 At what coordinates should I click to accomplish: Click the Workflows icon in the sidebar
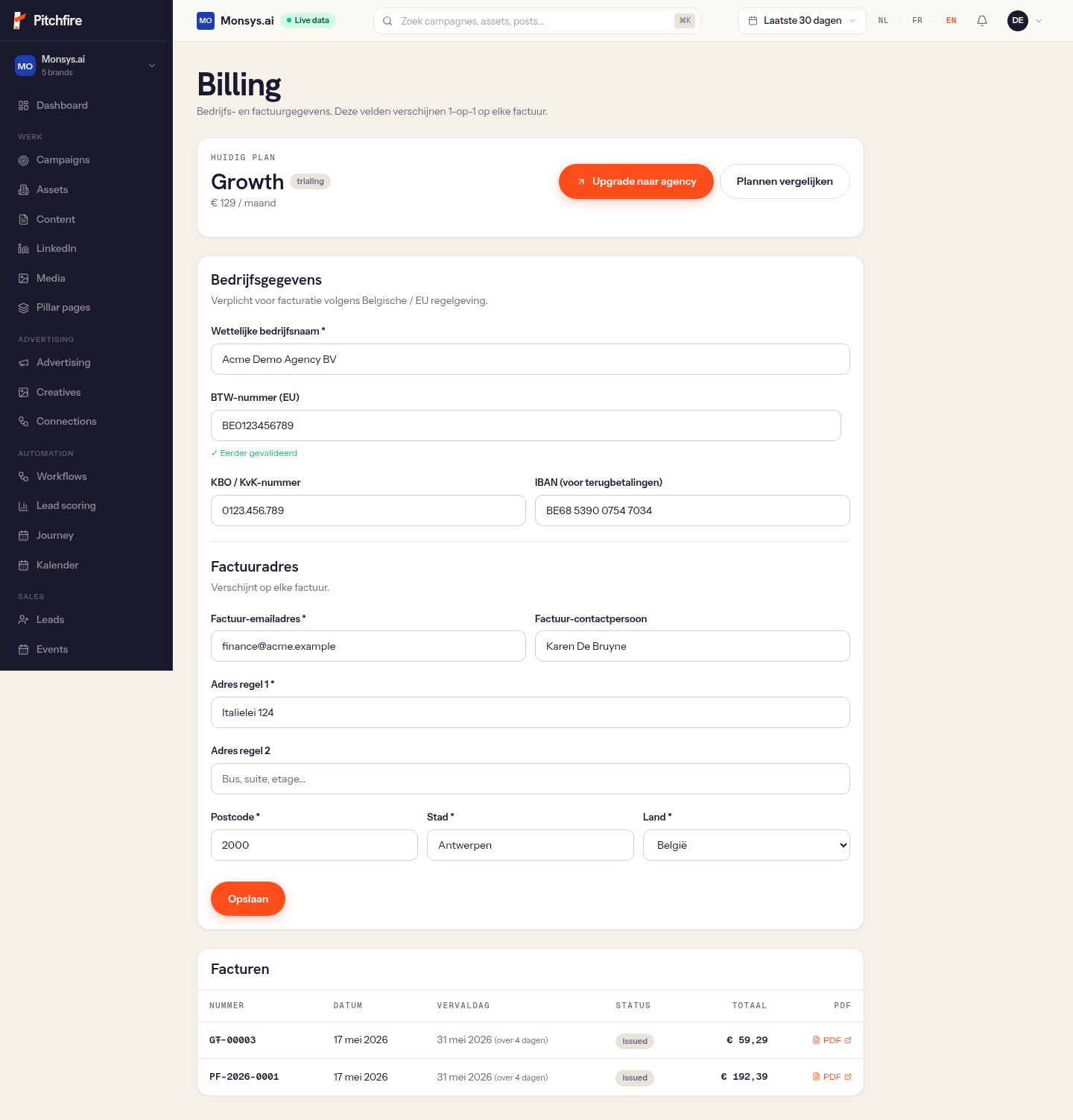pos(23,477)
